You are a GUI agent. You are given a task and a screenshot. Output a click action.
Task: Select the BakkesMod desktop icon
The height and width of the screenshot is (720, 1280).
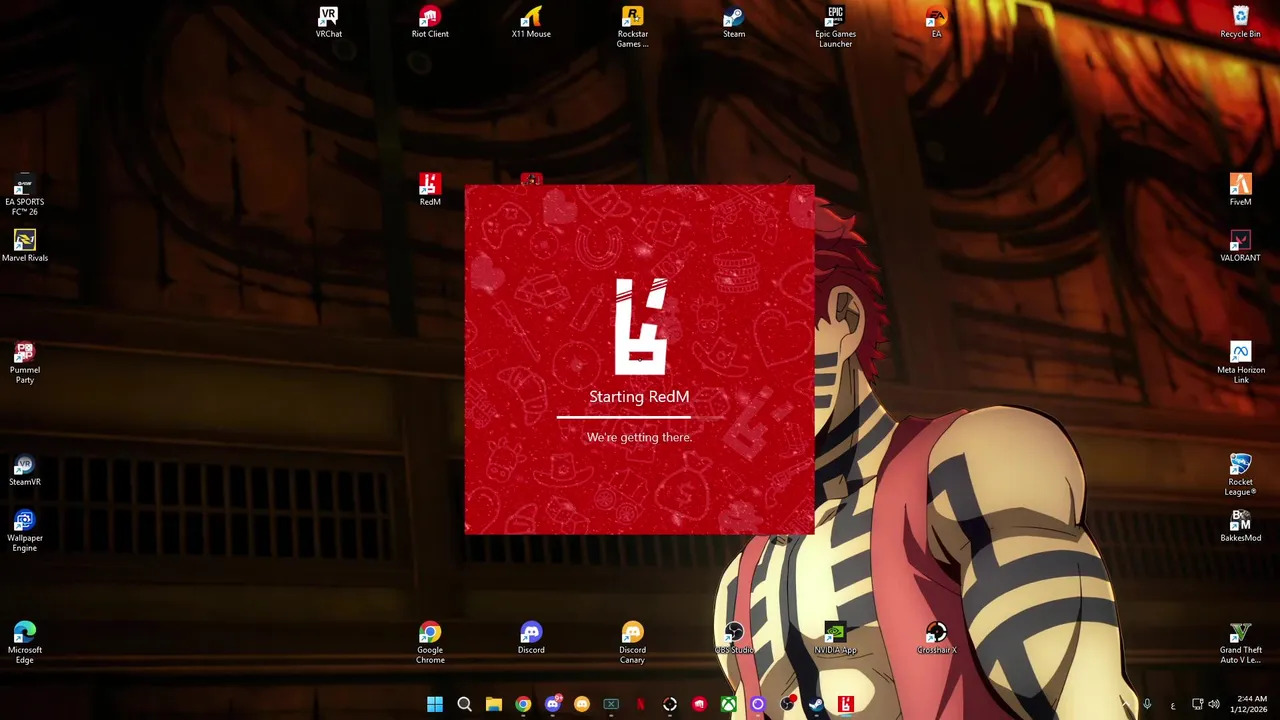coord(1240,527)
